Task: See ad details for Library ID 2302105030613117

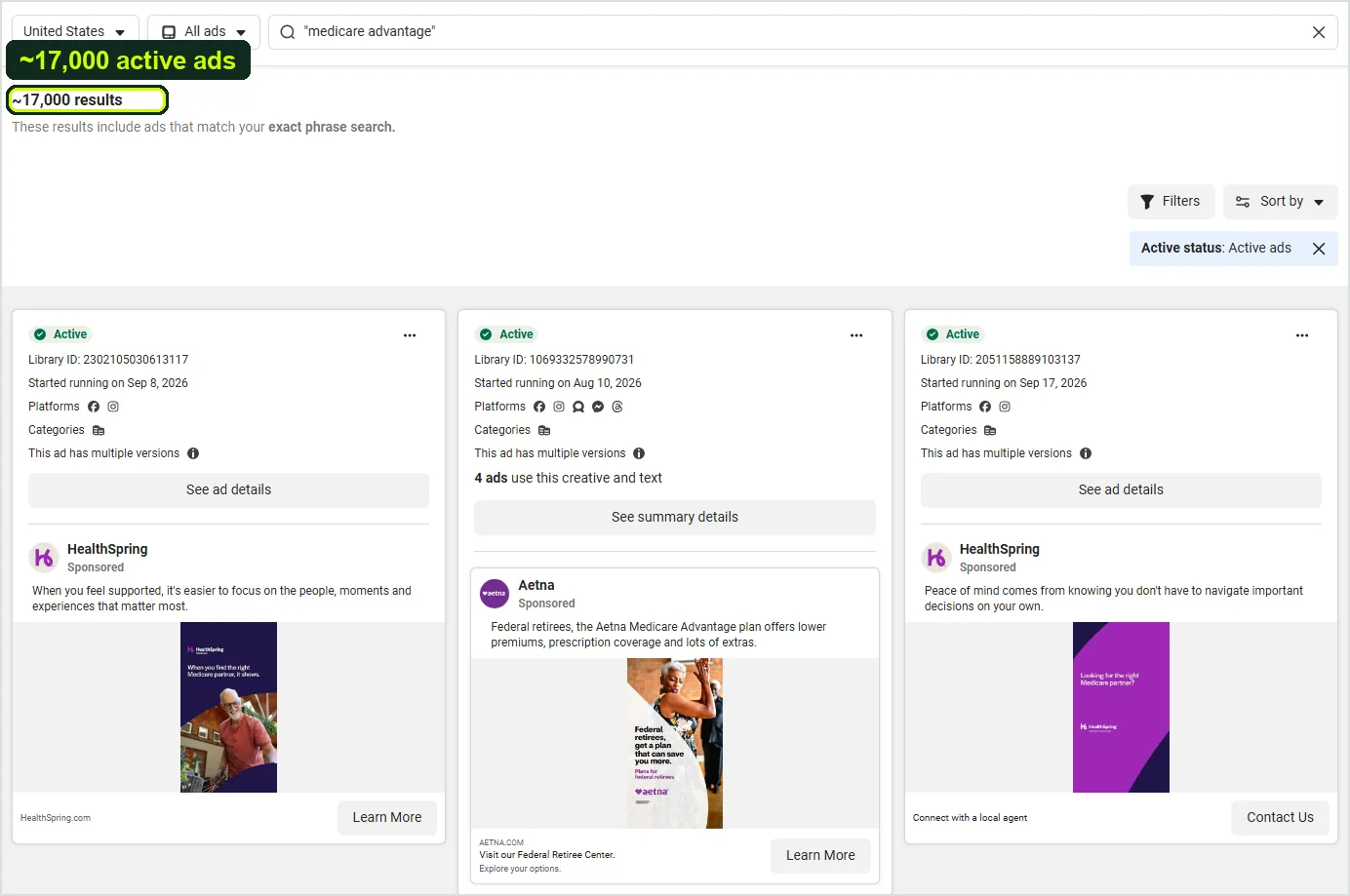Action: click(x=228, y=490)
